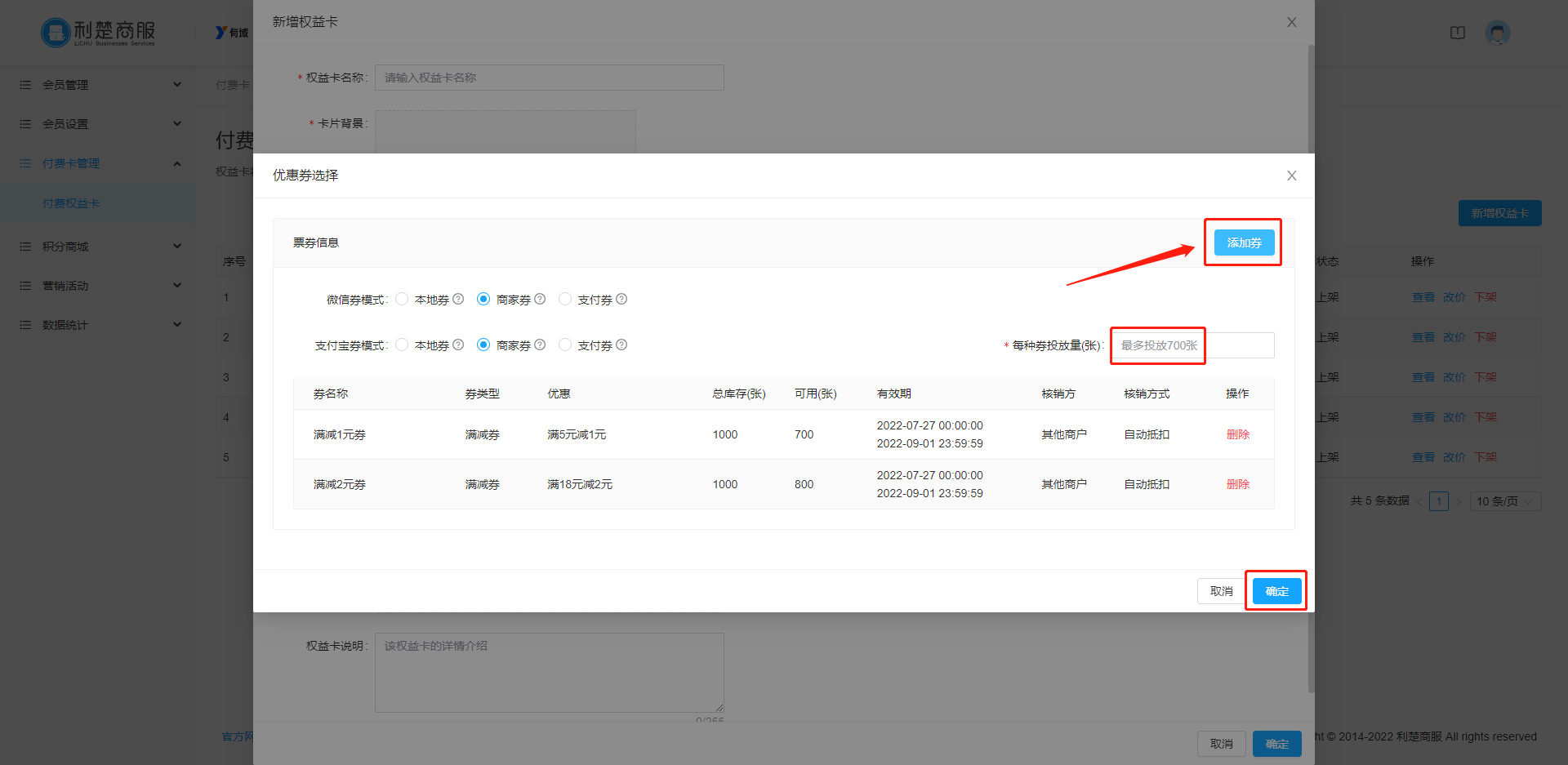This screenshot has width=1568, height=765.
Task: Select 商家券 for 支付宝券模式
Action: click(483, 345)
